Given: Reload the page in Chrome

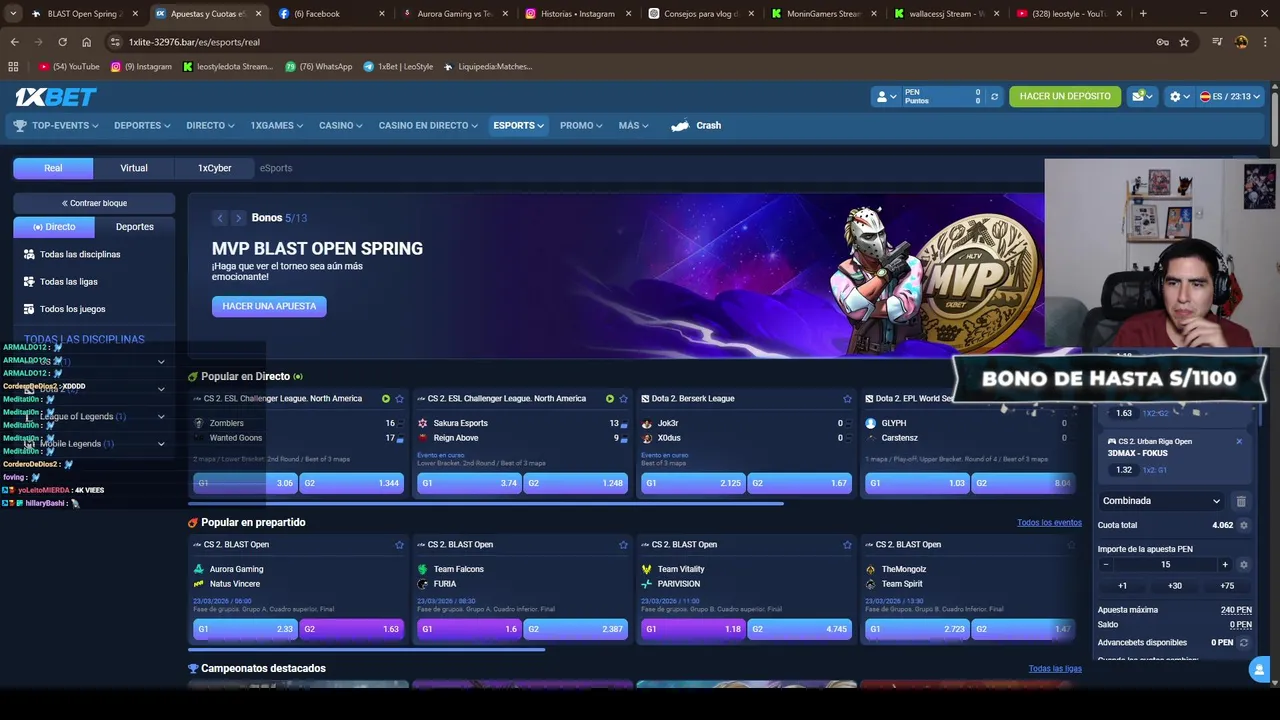Looking at the screenshot, I should tap(62, 42).
